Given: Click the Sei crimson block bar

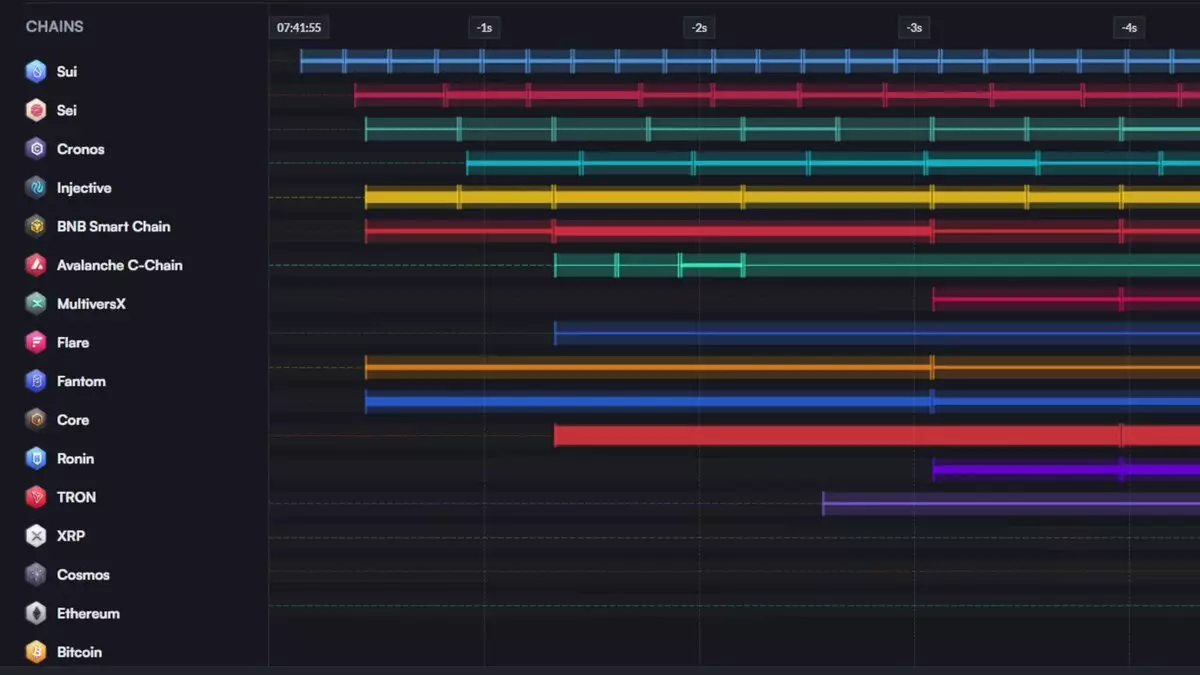Looking at the screenshot, I should [x=777, y=96].
